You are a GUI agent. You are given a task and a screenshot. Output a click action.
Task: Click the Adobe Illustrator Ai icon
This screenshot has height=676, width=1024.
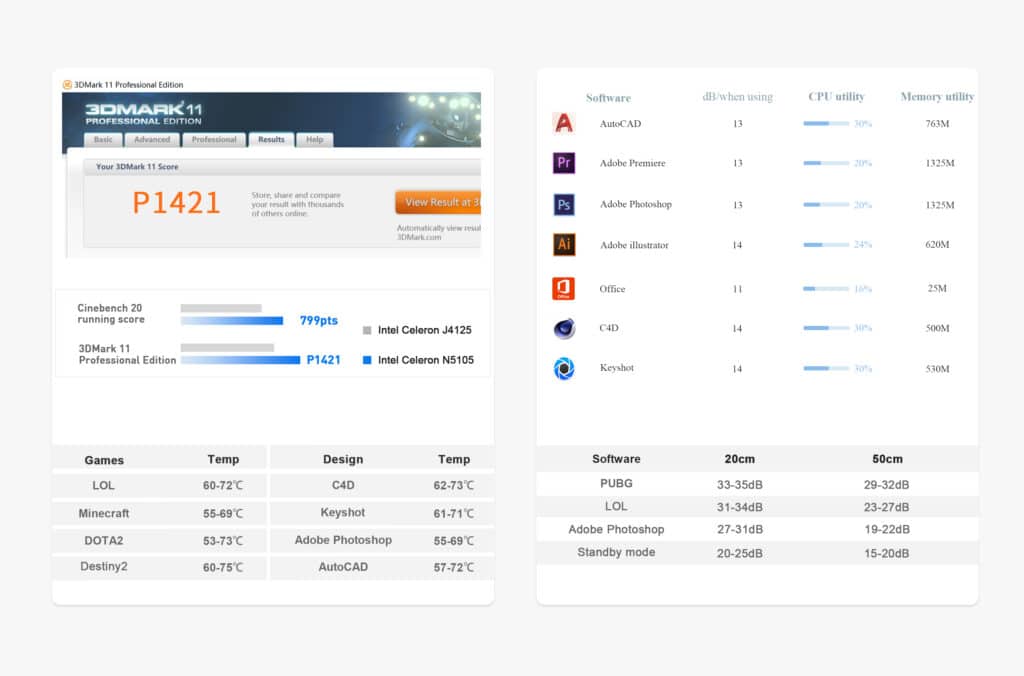(x=564, y=244)
